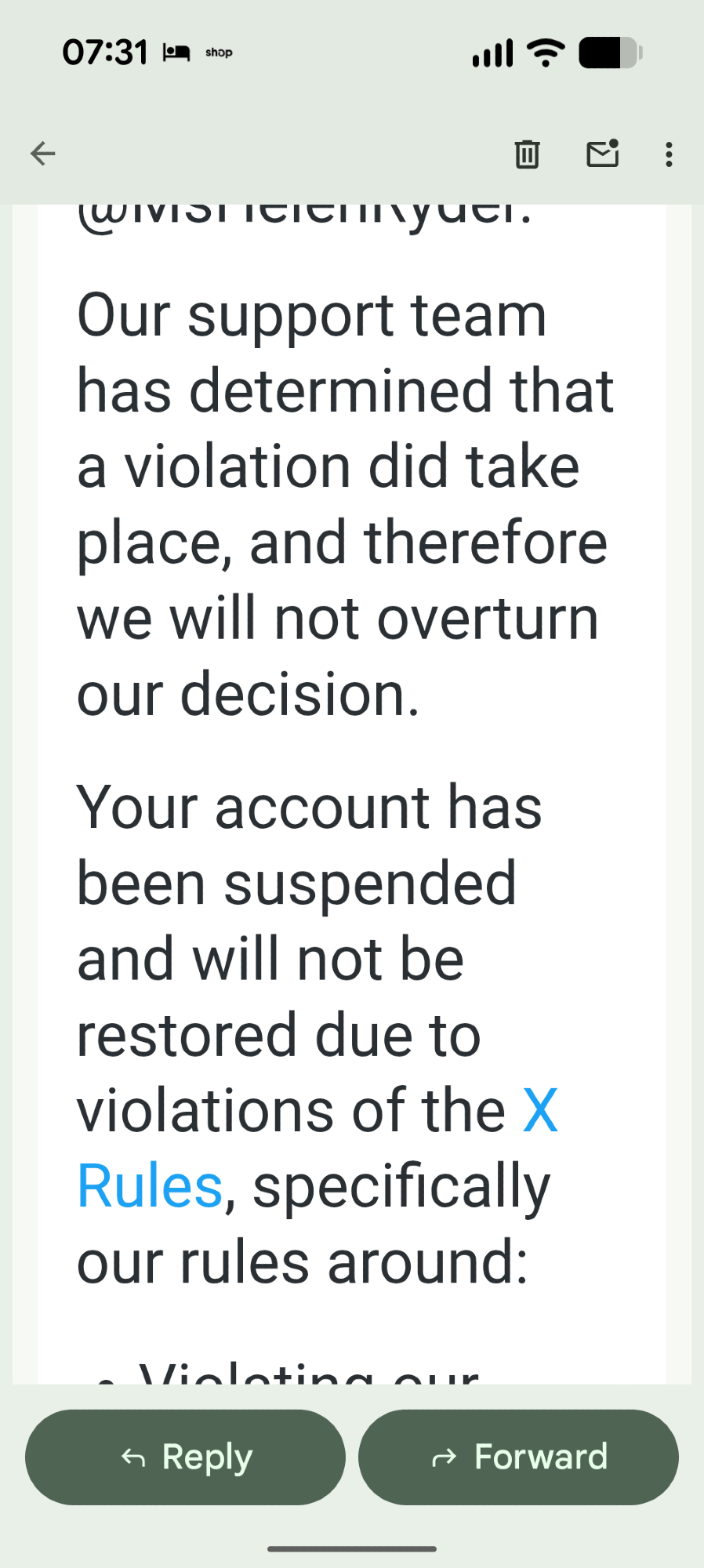This screenshot has height=1568, width=704.
Task: Tap the blue "X" link text
Action: (x=540, y=1110)
